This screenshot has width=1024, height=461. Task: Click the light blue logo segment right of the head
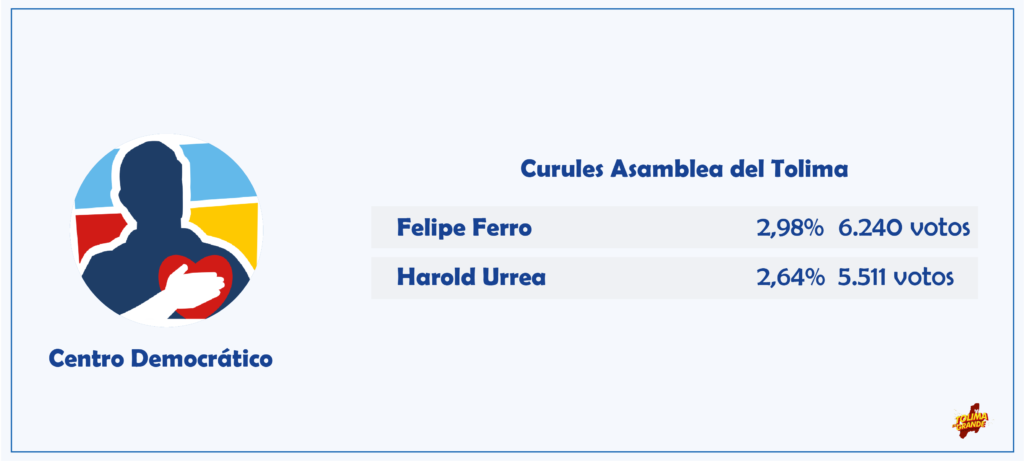[217, 172]
